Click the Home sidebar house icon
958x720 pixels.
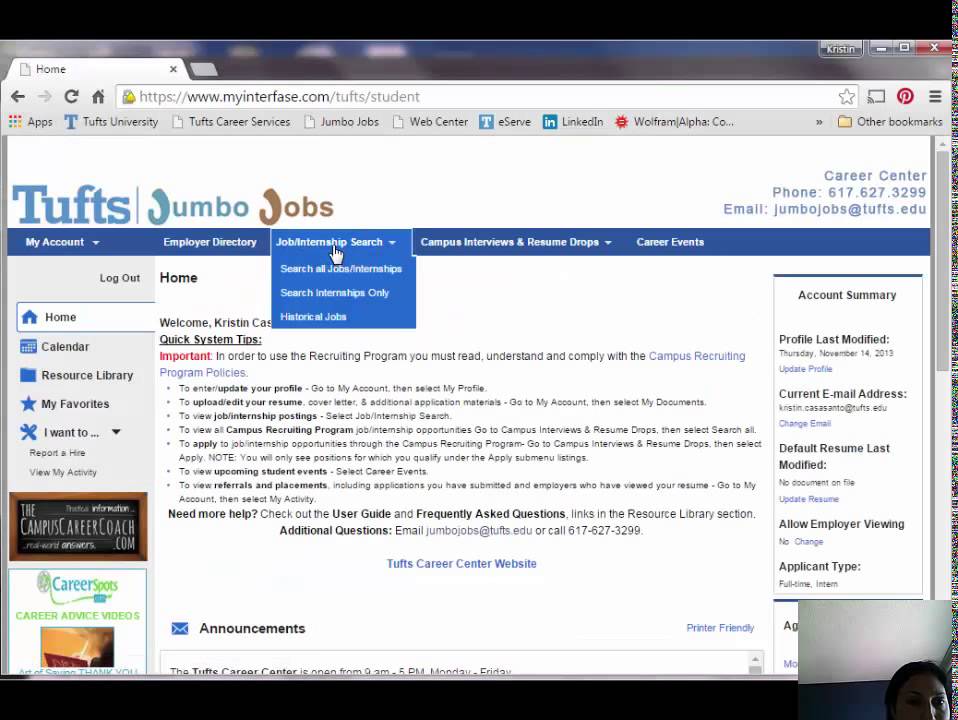pos(29,317)
